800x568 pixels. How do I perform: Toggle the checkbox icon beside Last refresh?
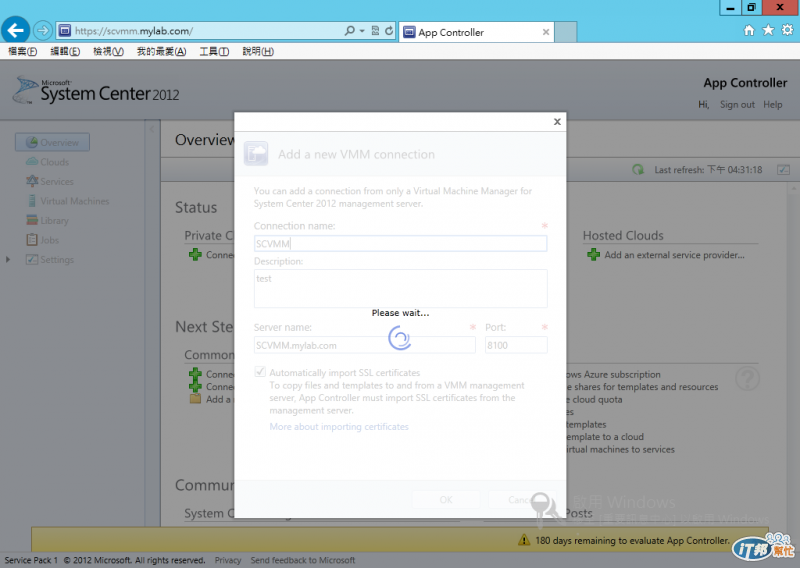783,169
